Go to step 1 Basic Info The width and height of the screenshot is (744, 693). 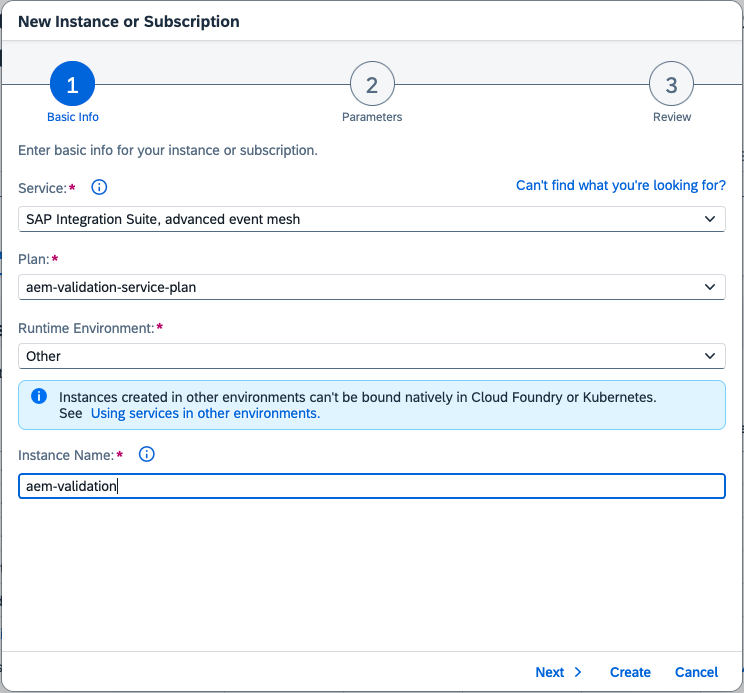73,84
